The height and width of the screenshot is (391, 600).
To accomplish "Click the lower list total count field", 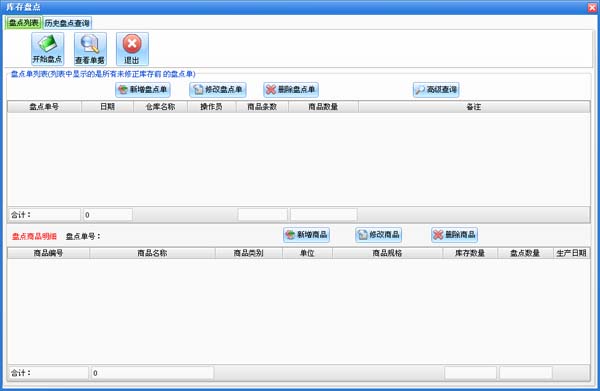I will [x=152, y=373].
